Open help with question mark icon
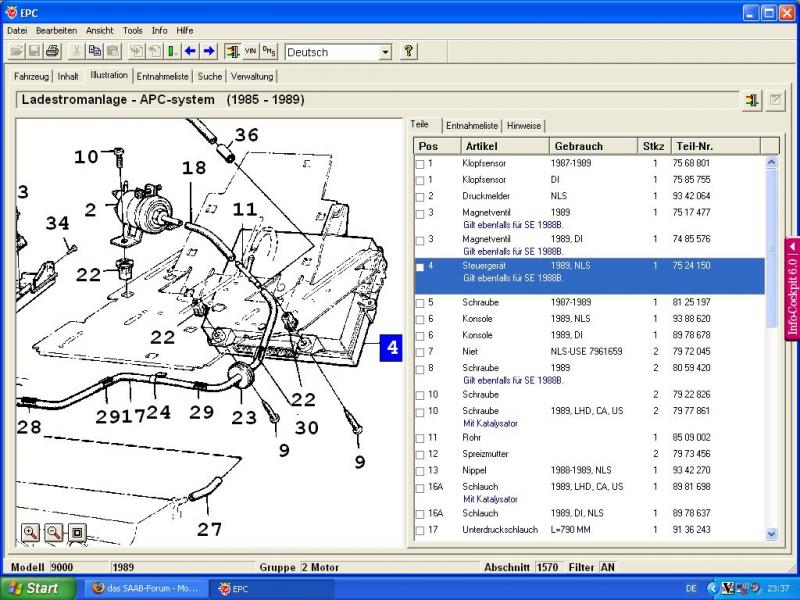Screen dimensions: 800x600 (x=408, y=51)
